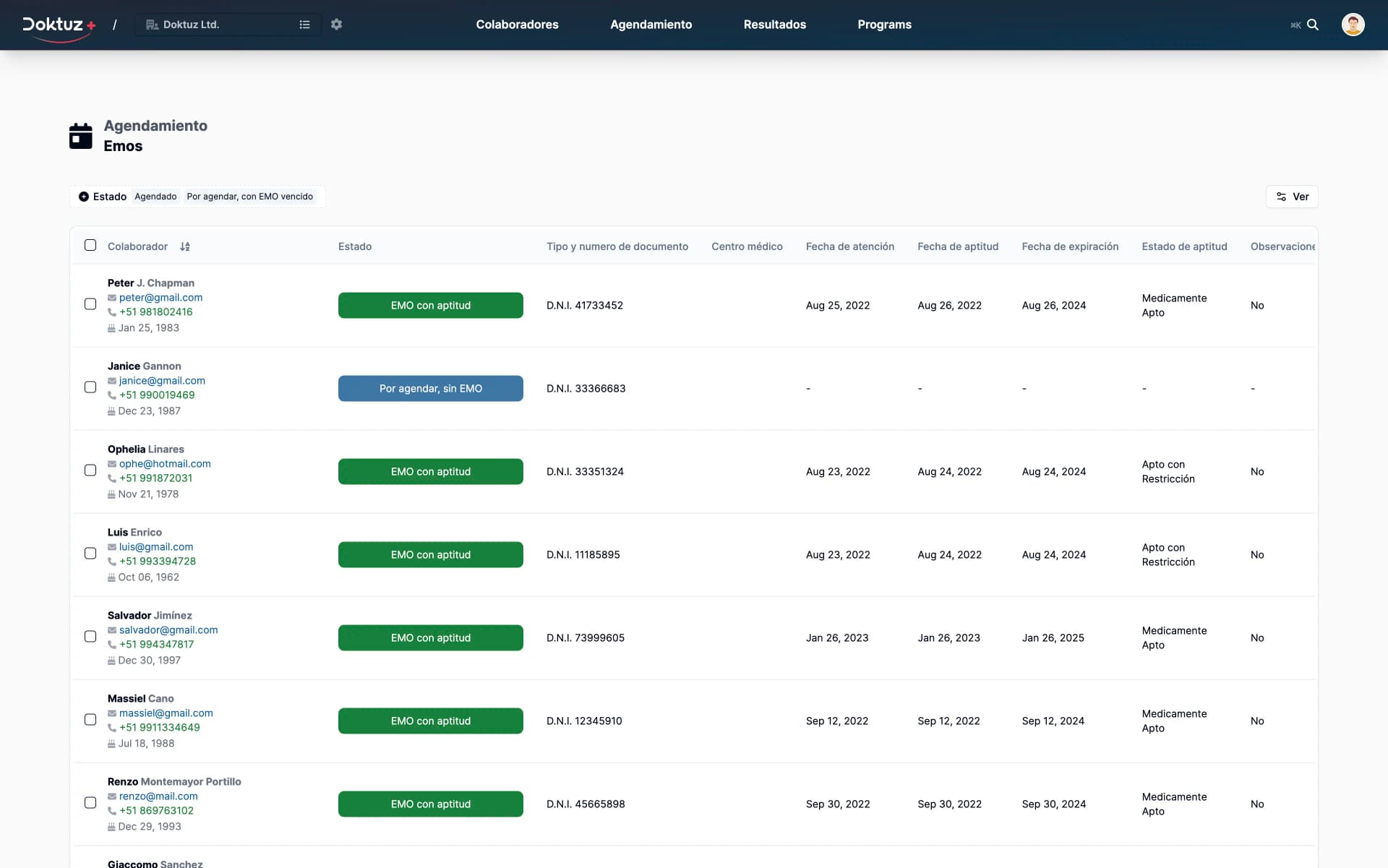Screen dimensions: 1388x868
Task: Open the Programs menu
Action: click(x=884, y=25)
